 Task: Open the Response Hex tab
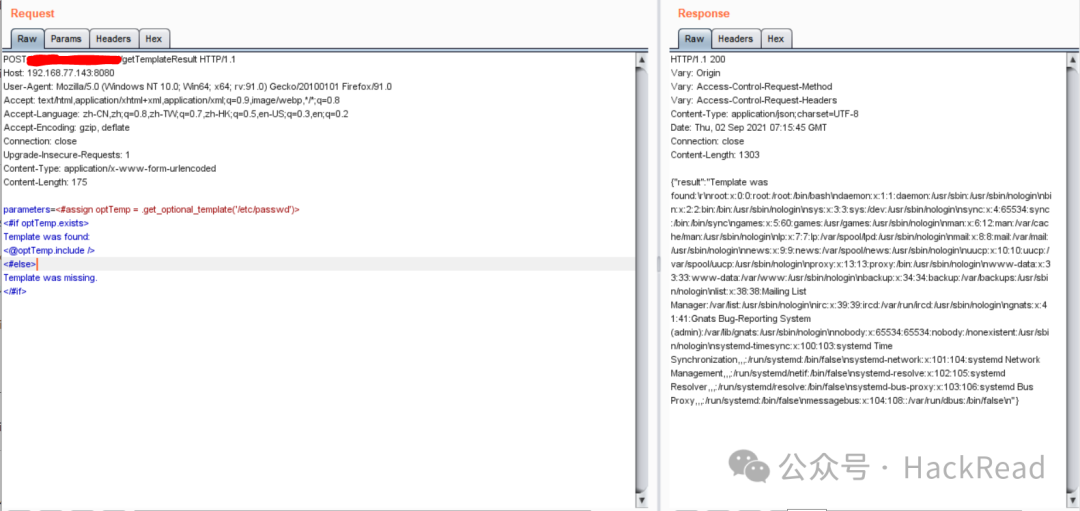776,39
